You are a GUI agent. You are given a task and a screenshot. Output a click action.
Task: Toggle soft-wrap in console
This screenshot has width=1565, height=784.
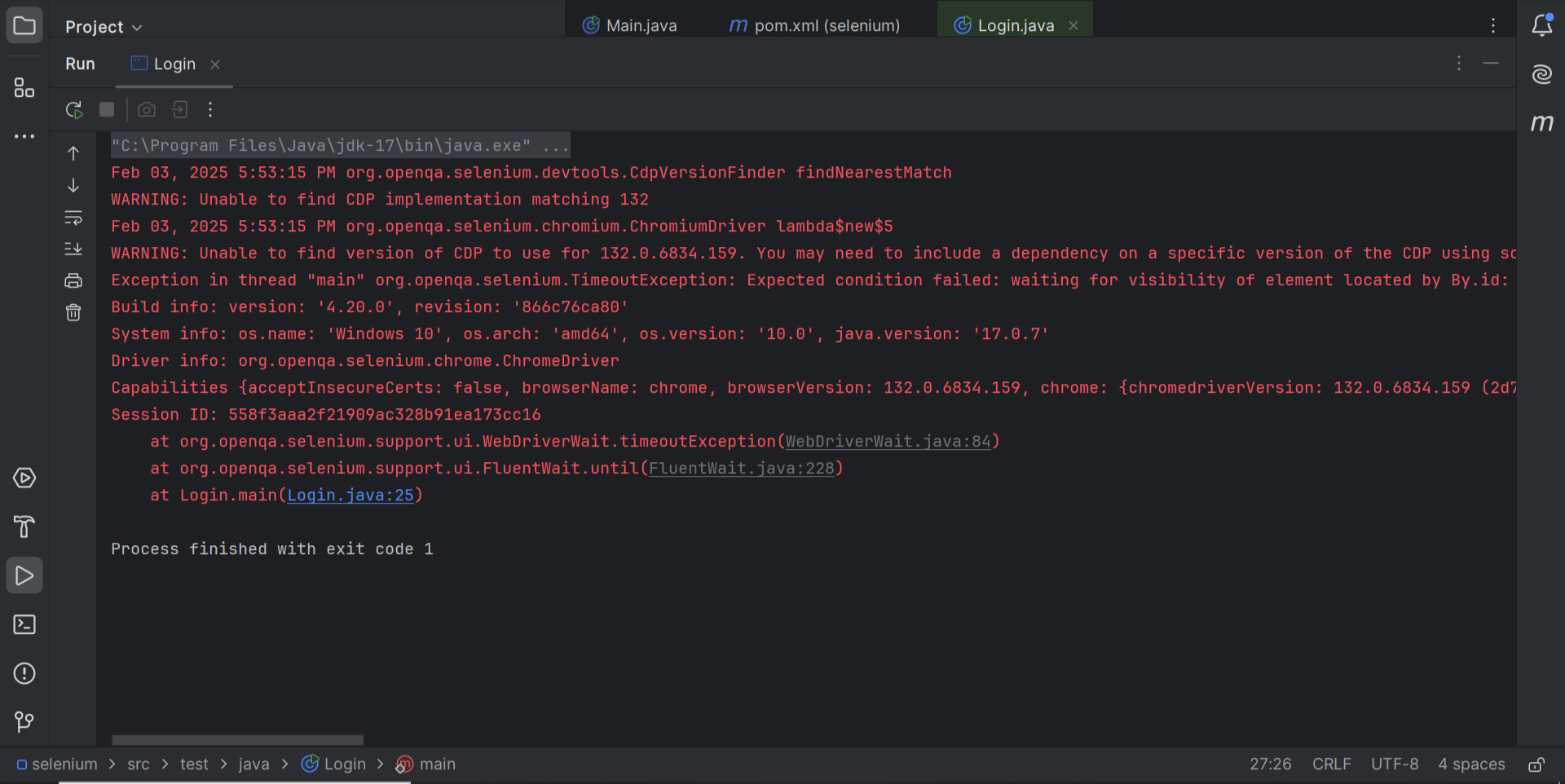[x=73, y=218]
